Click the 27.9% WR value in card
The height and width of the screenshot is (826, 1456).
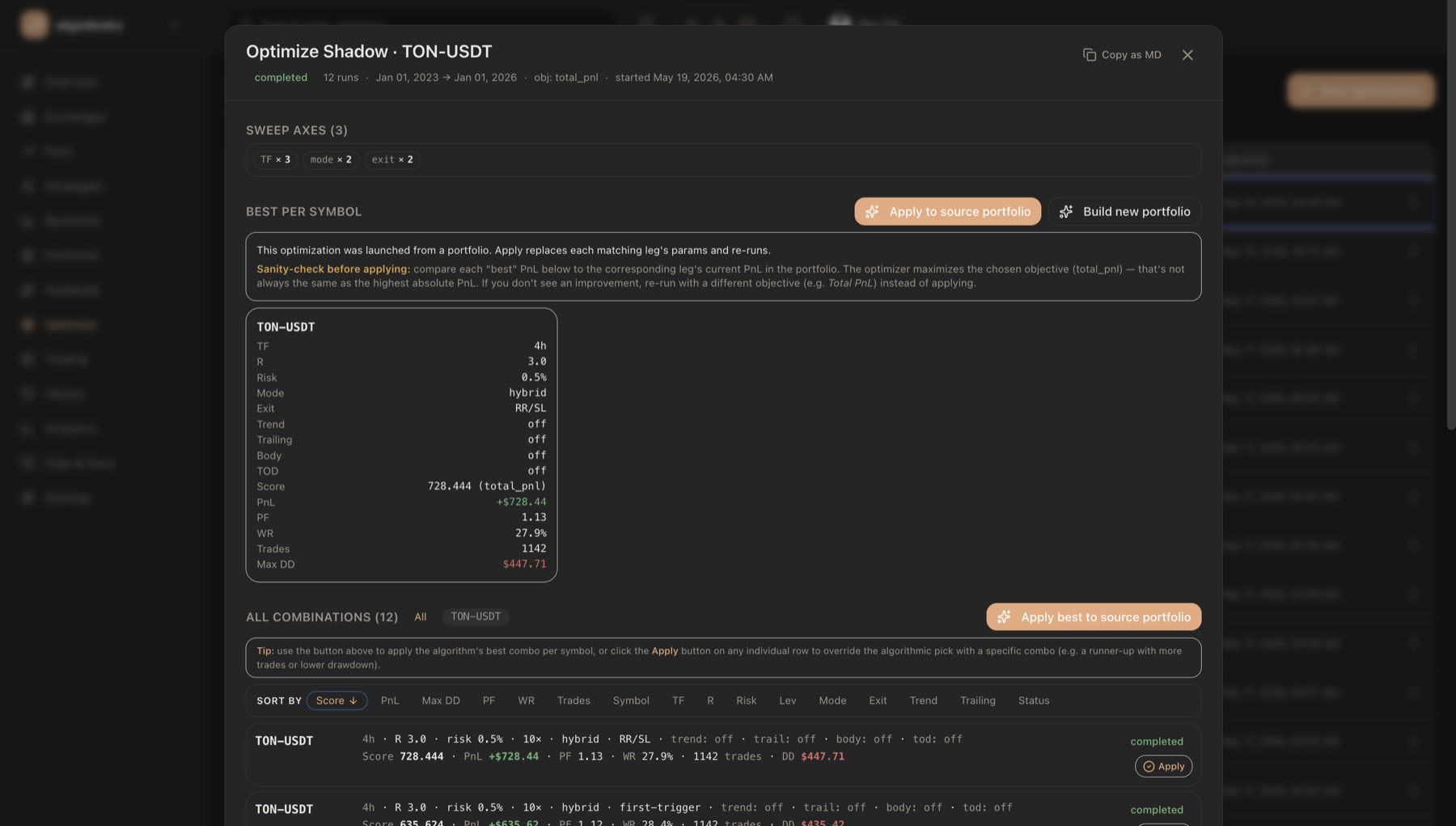[531, 533]
